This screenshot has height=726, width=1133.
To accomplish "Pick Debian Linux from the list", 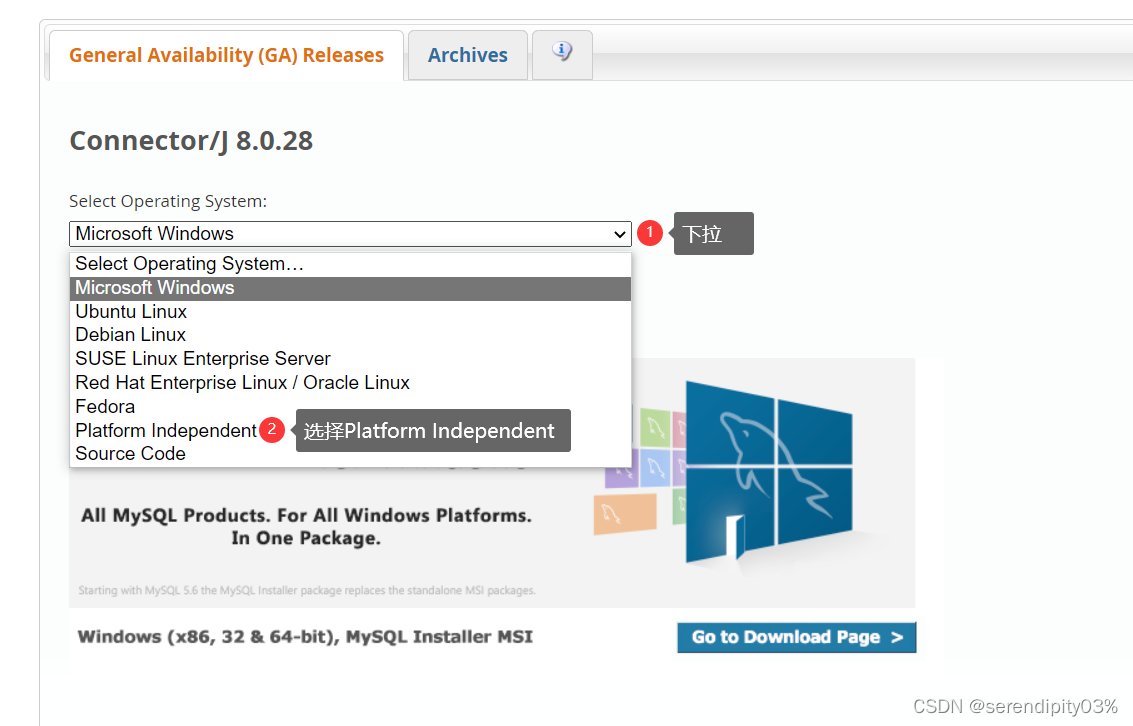I will click(350, 334).
